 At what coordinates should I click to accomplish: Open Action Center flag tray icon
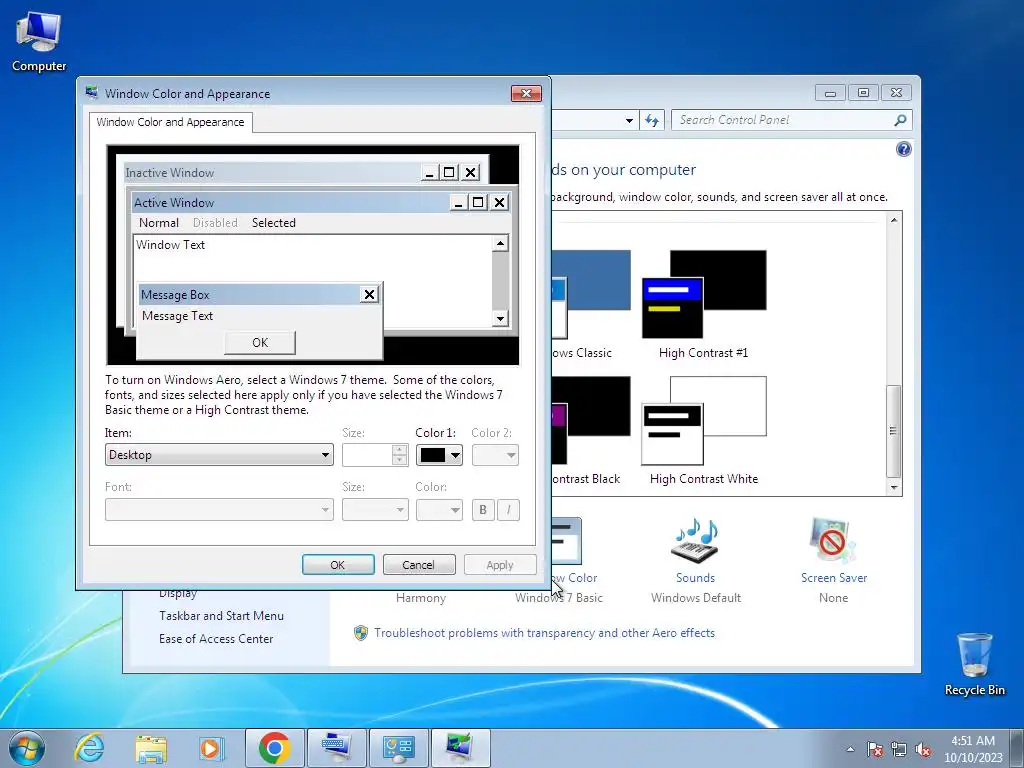coord(874,749)
